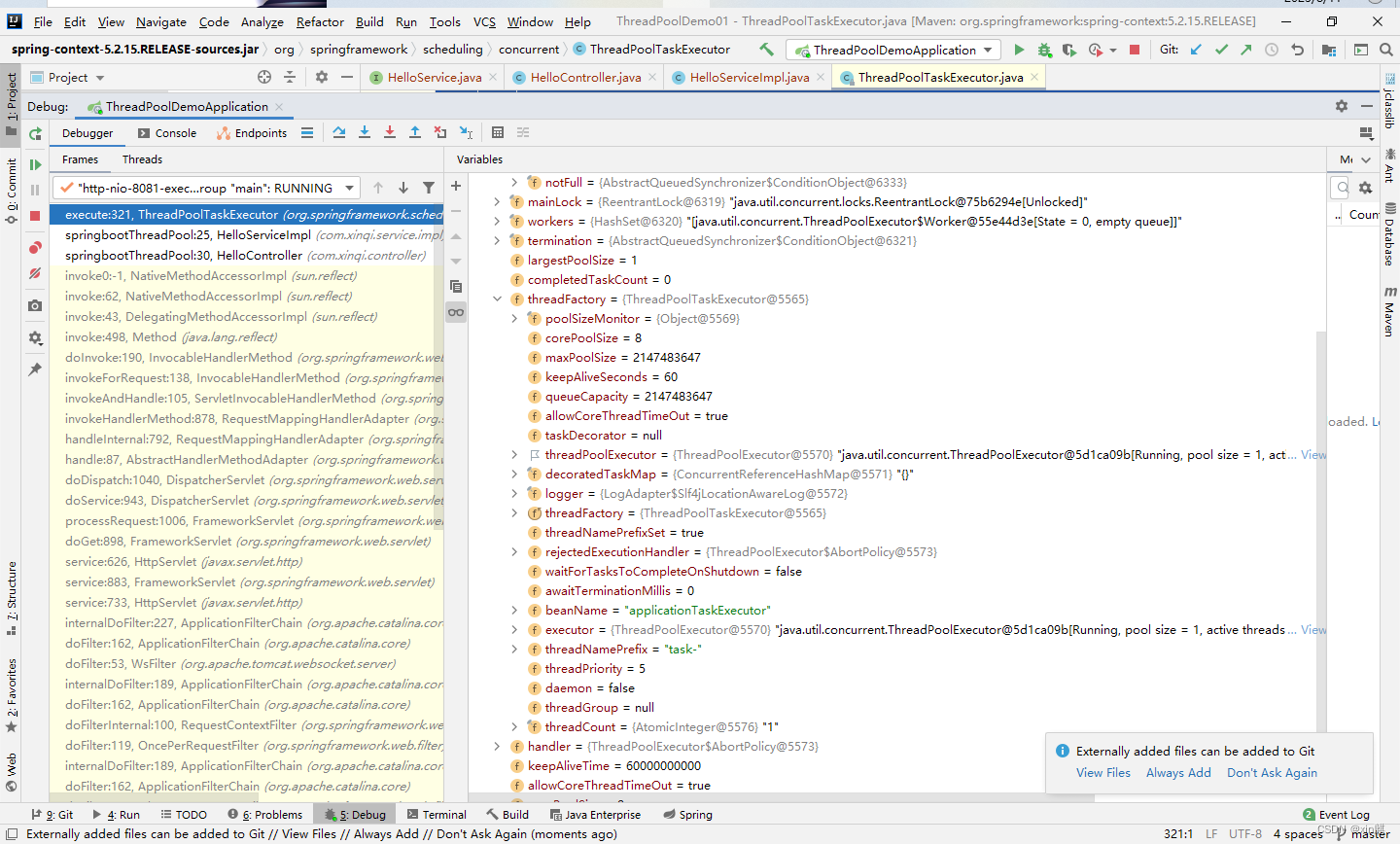Run with coverage shield icon

pyautogui.click(x=1069, y=50)
